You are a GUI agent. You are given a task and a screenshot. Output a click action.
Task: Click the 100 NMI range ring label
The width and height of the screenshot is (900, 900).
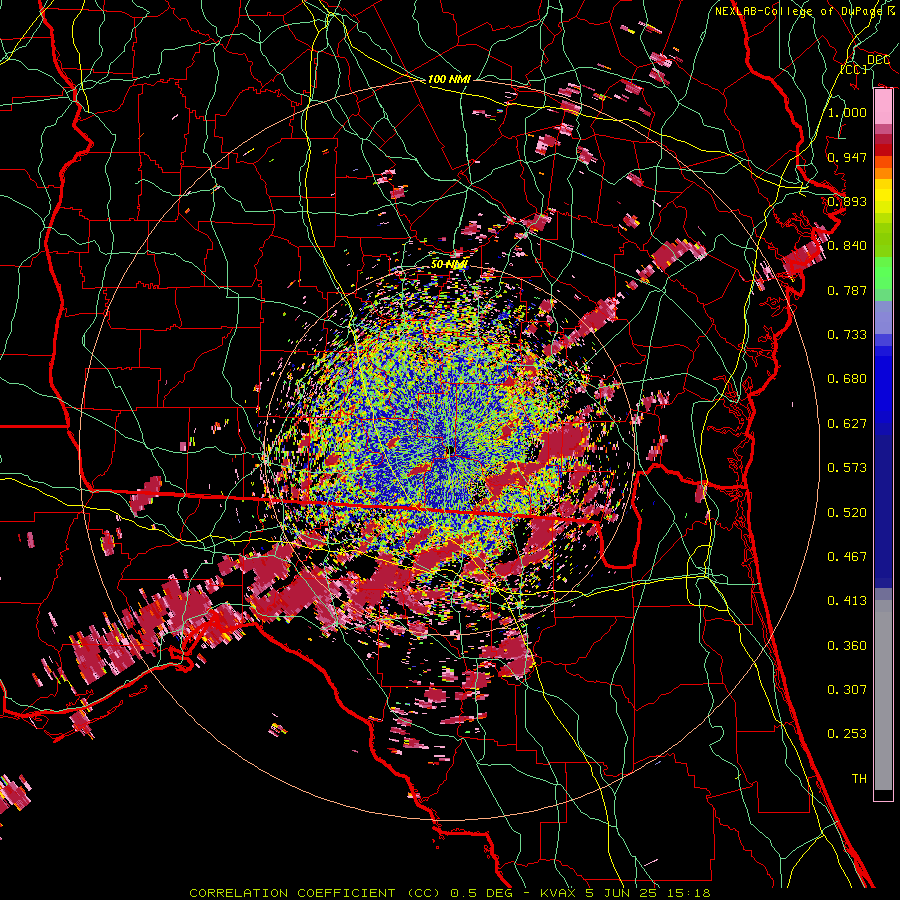click(x=449, y=79)
